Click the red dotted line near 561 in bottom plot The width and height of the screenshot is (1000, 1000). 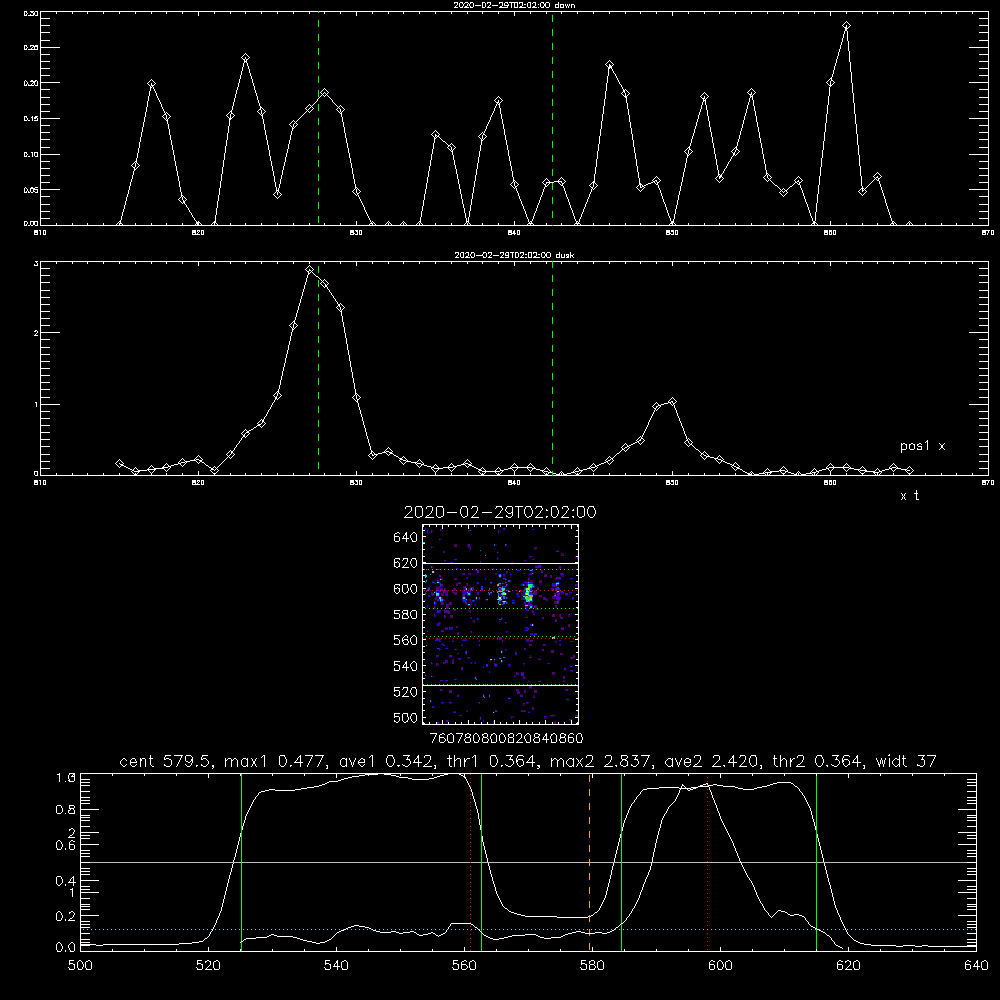click(x=471, y=862)
